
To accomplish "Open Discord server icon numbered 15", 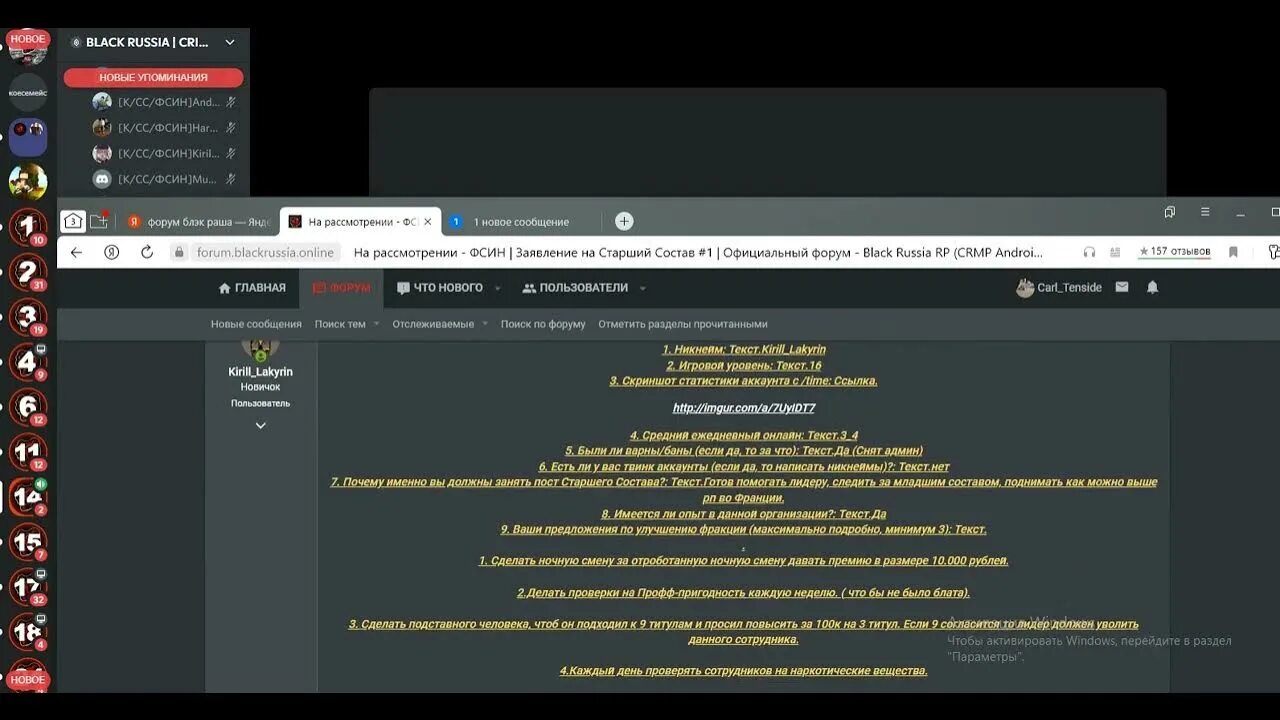I will (28, 543).
